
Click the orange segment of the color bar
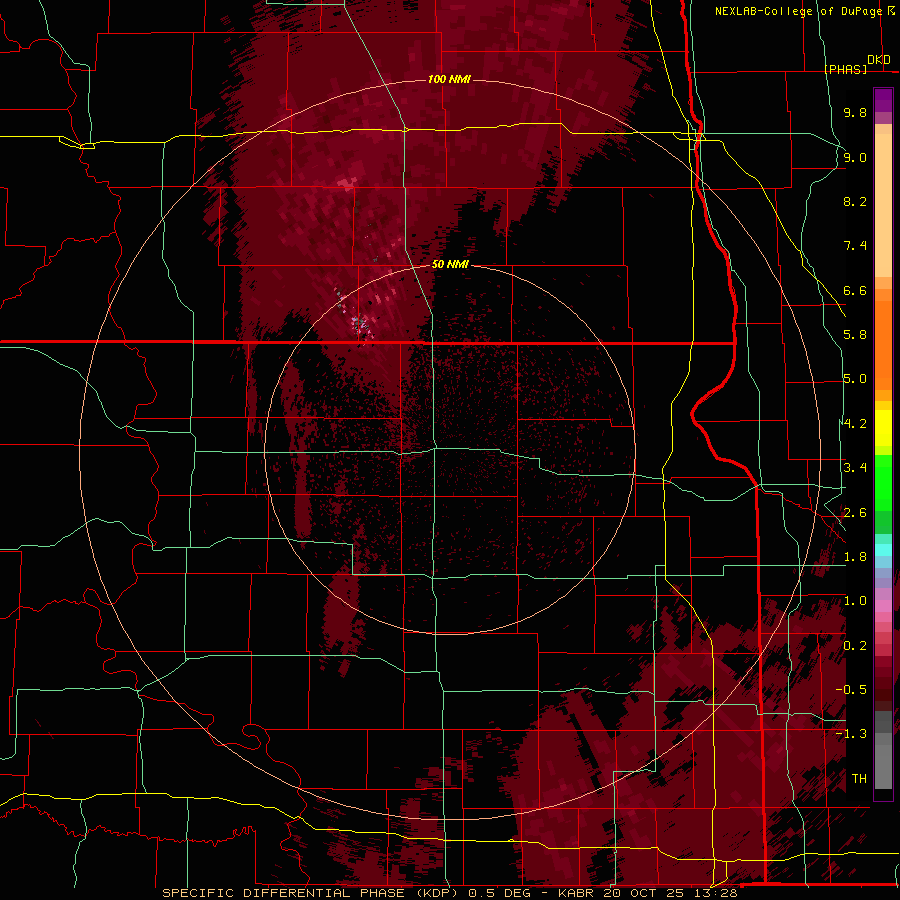click(x=883, y=344)
